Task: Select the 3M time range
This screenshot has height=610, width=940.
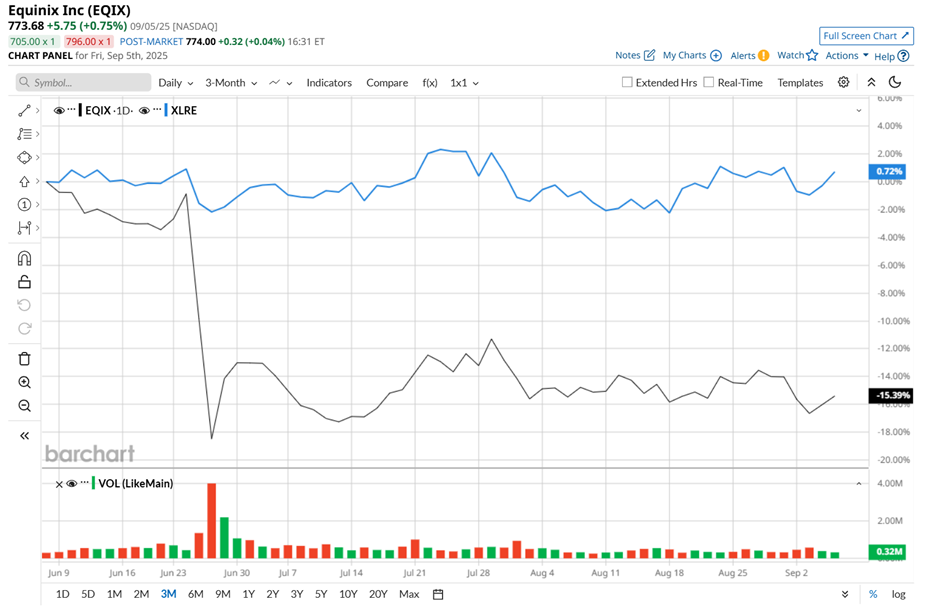Action: tap(168, 594)
